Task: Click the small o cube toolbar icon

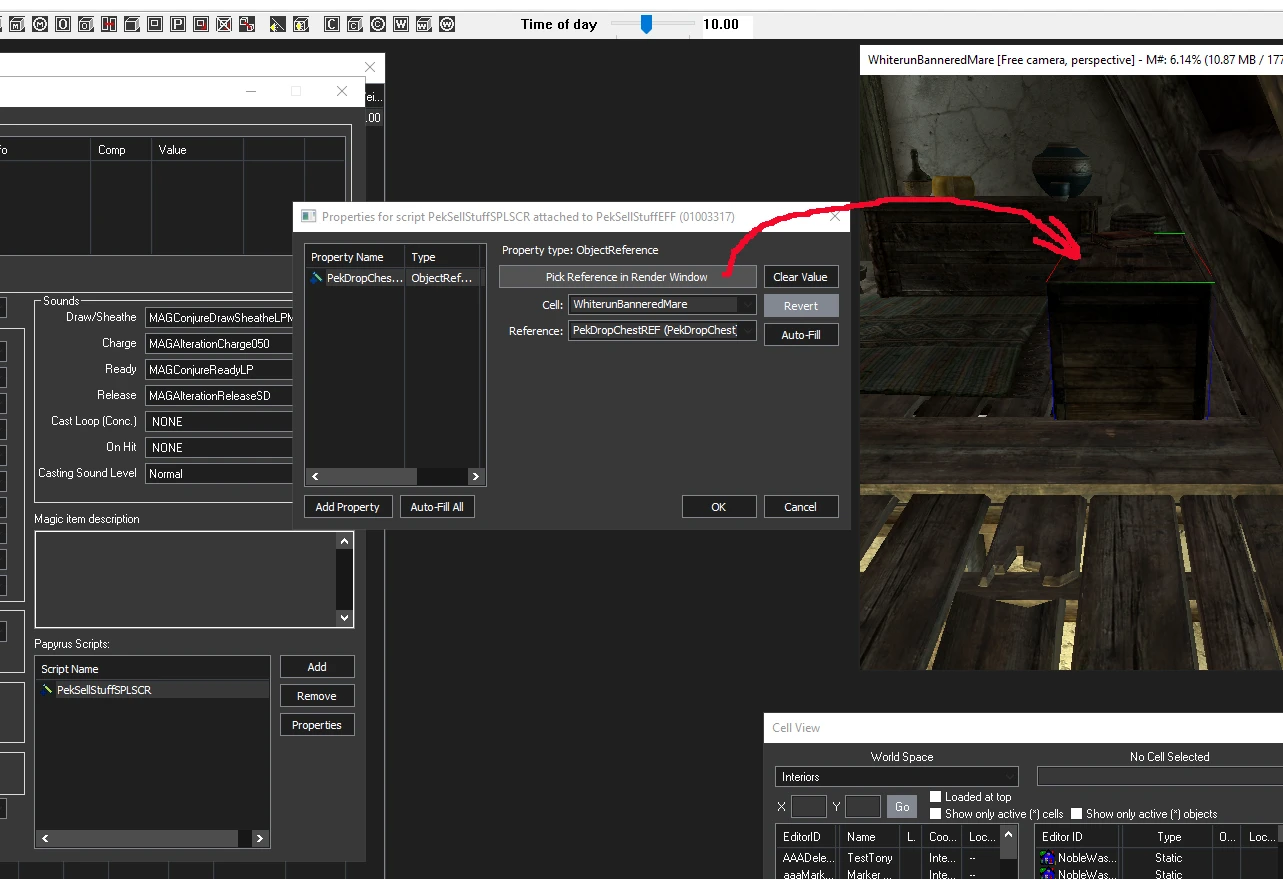Action: click(x=86, y=24)
